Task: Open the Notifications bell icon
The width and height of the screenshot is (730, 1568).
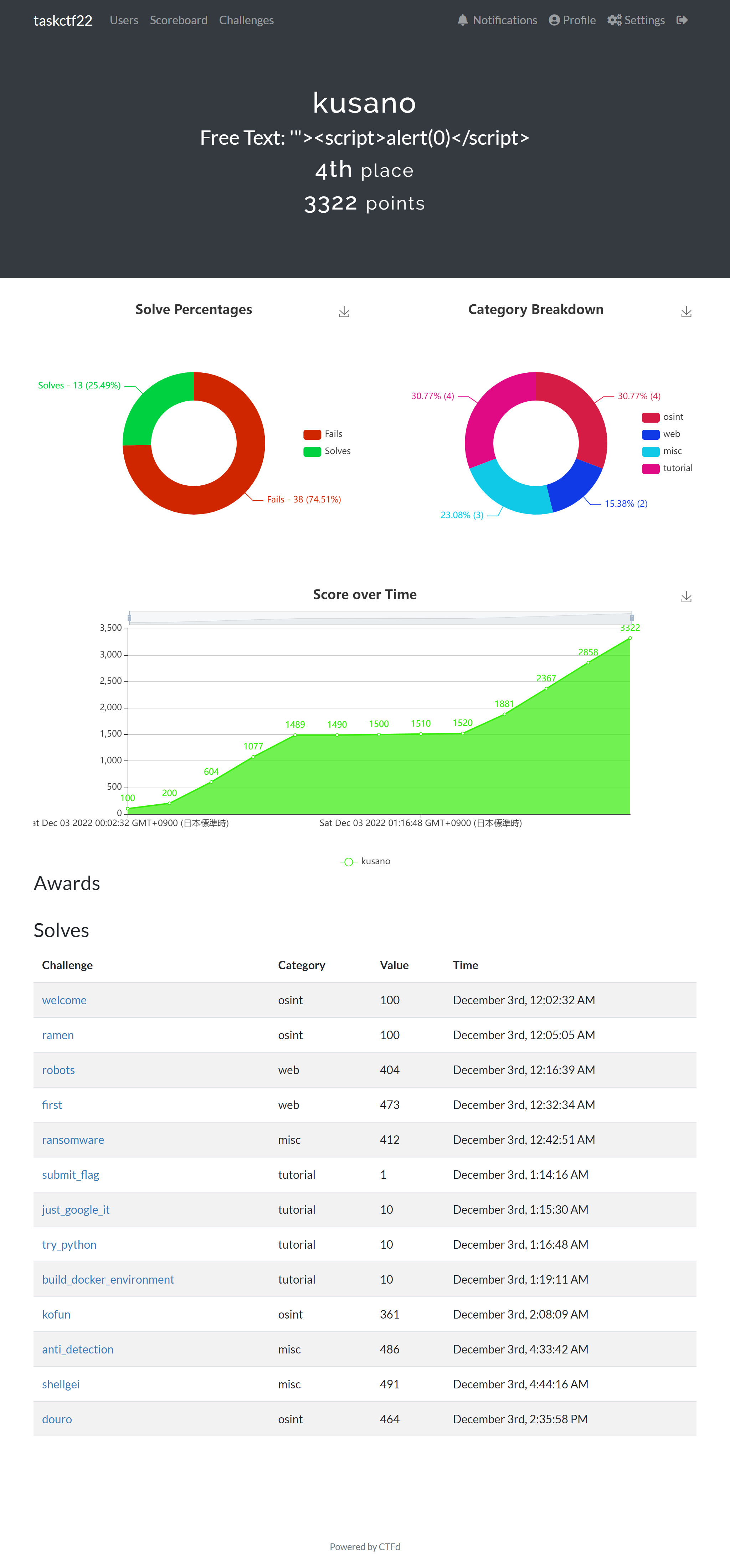Action: pos(463,20)
